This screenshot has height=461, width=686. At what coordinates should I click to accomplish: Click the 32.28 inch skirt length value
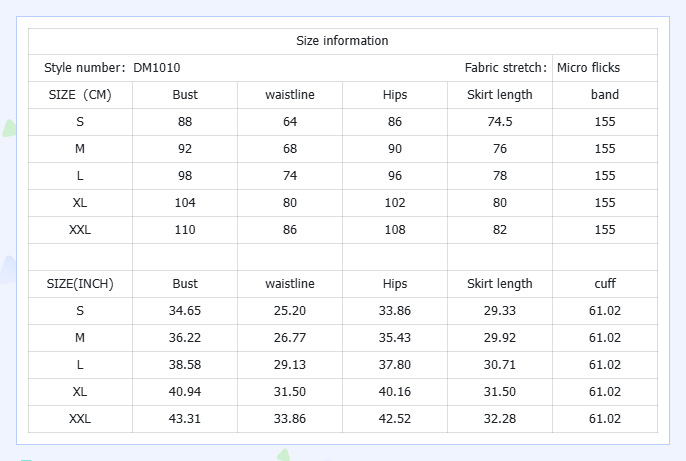(500, 419)
